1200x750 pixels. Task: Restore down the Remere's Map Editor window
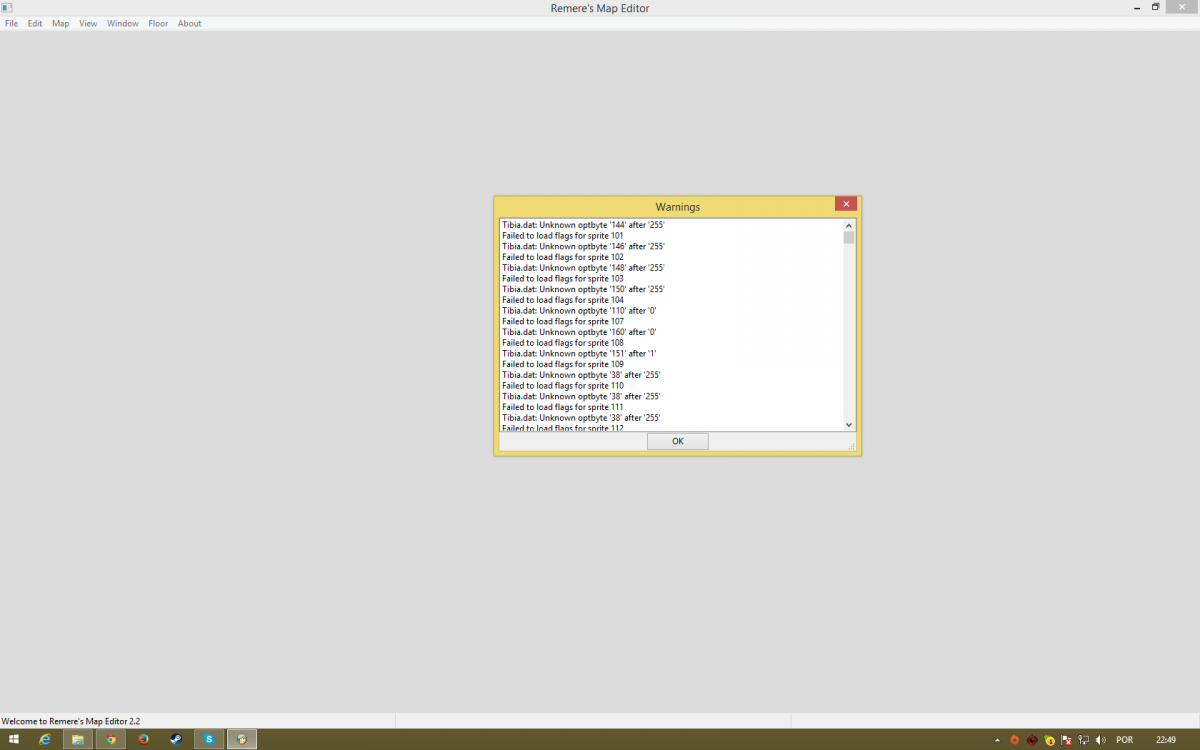[x=1155, y=7]
